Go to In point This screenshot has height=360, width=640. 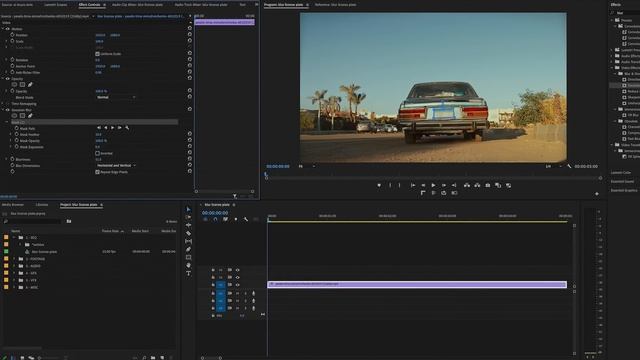point(413,185)
